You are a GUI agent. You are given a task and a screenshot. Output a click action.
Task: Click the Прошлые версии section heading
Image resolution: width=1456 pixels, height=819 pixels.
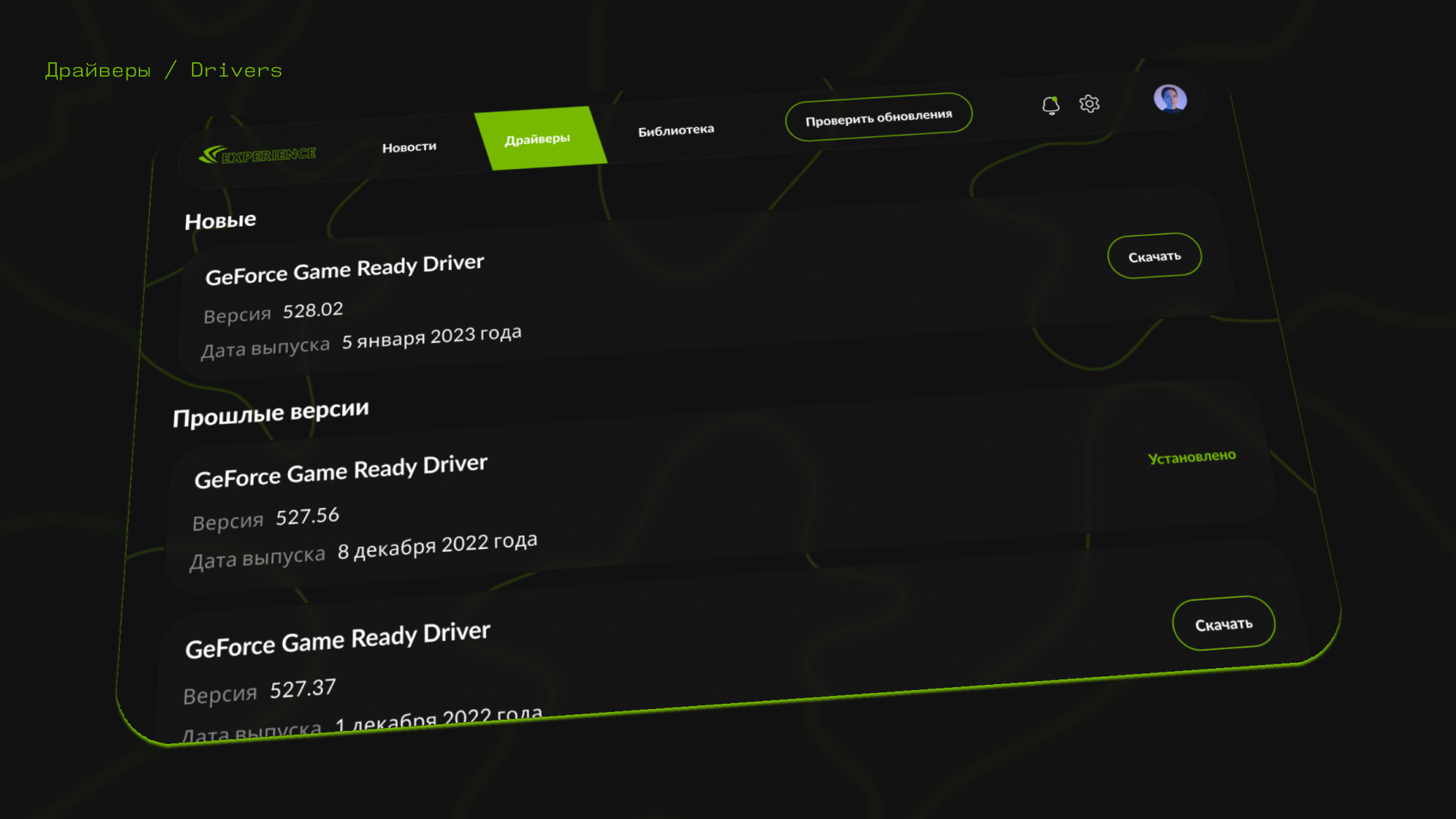pyautogui.click(x=271, y=414)
